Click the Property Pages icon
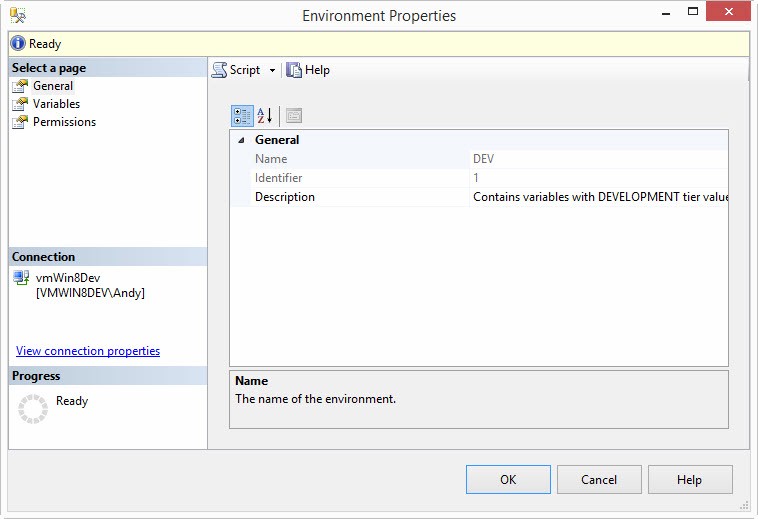The width and height of the screenshot is (758, 519). coord(294,115)
